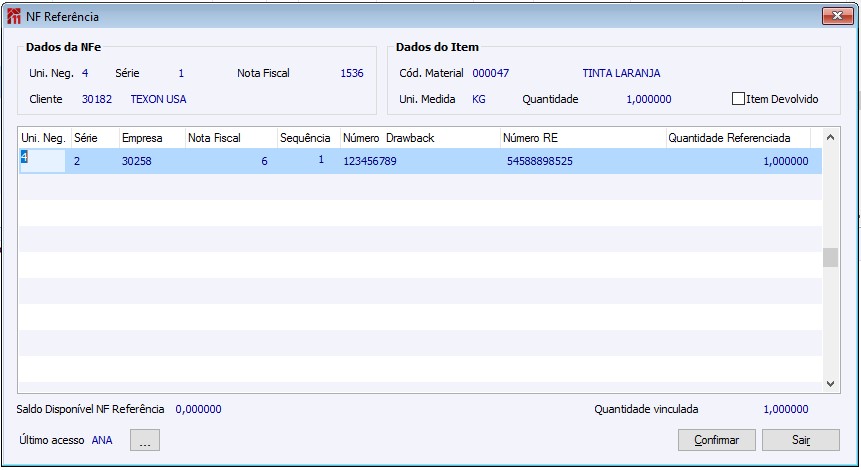
Task: Click the client code 30182
Action: [x=97, y=99]
